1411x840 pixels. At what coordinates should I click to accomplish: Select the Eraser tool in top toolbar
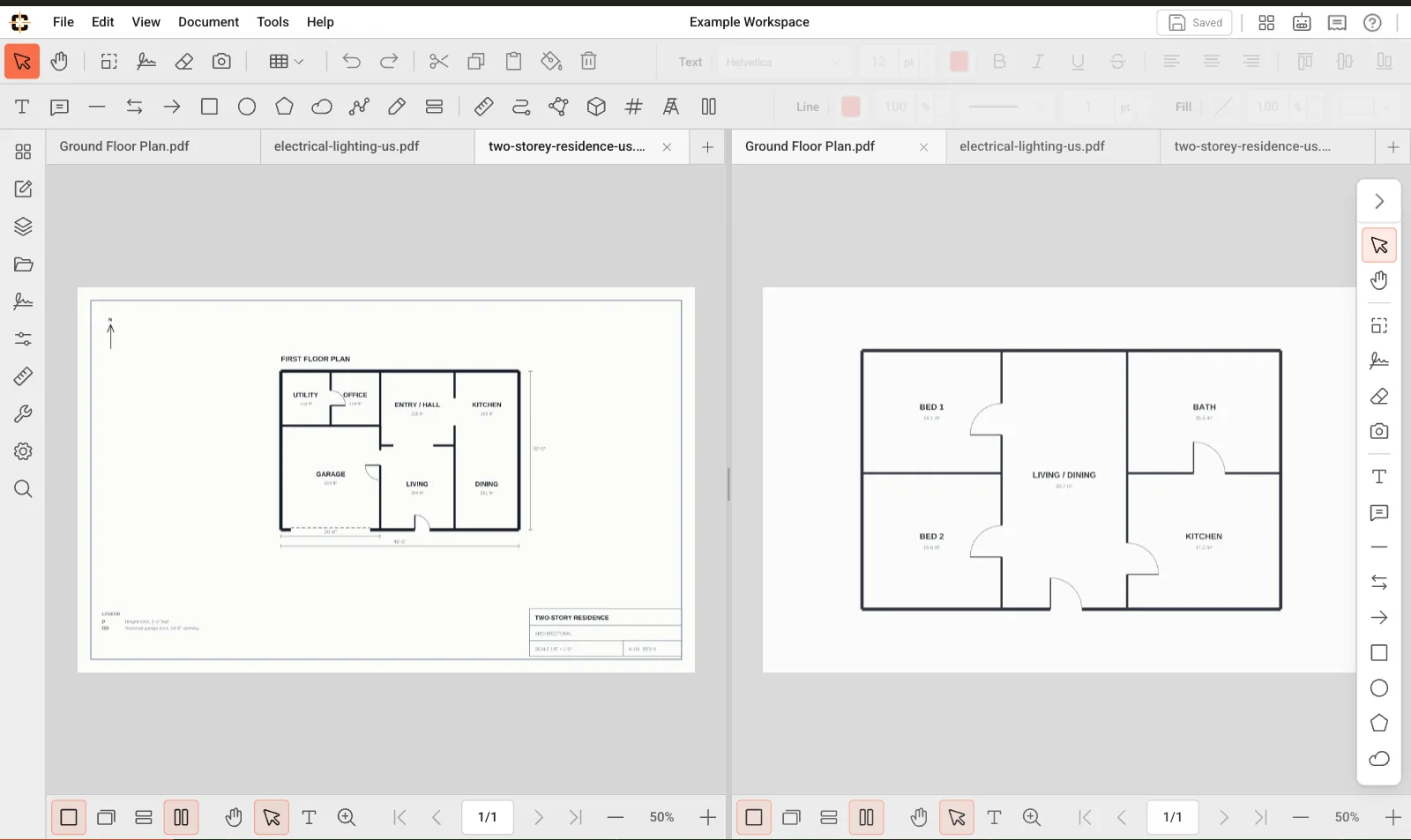tap(184, 62)
